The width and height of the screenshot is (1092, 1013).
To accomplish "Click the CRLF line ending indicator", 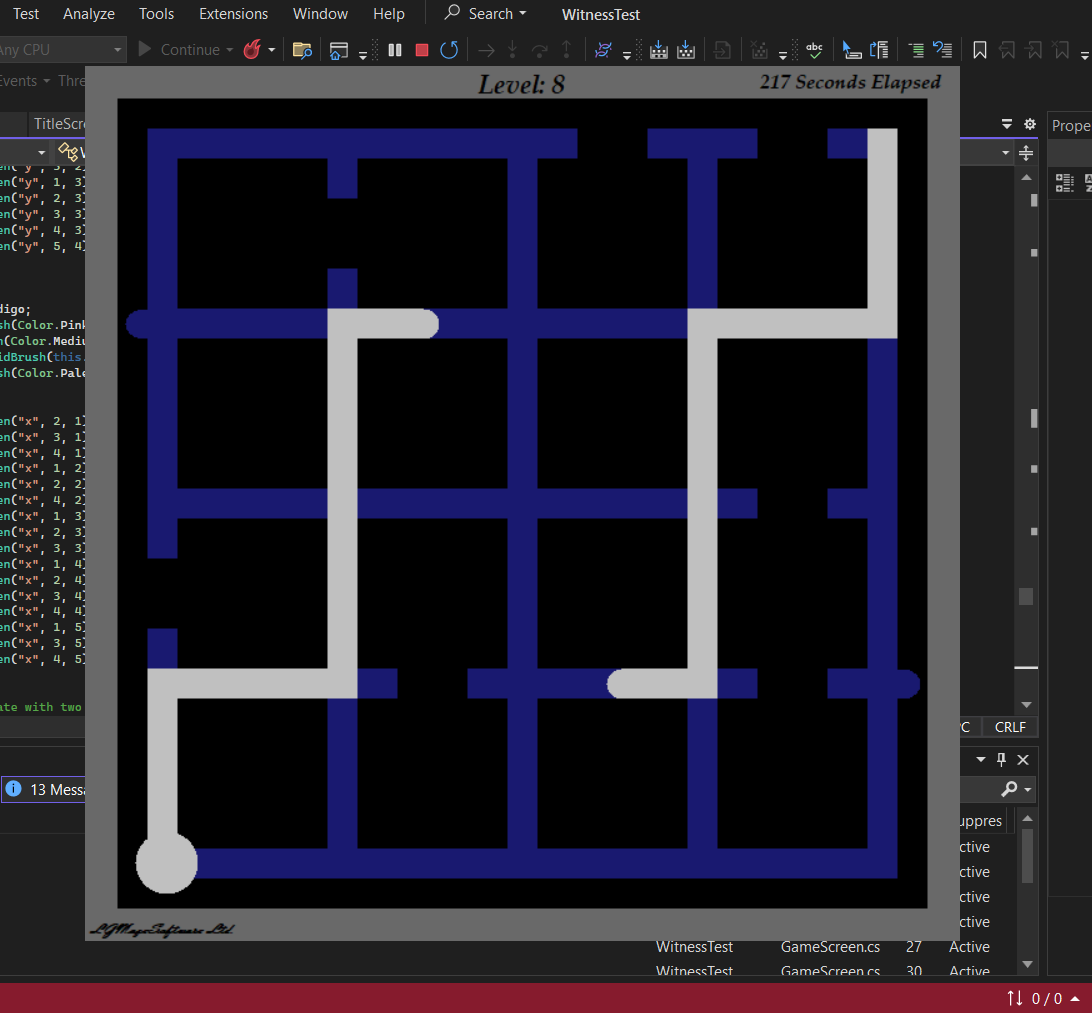I will pyautogui.click(x=1010, y=727).
